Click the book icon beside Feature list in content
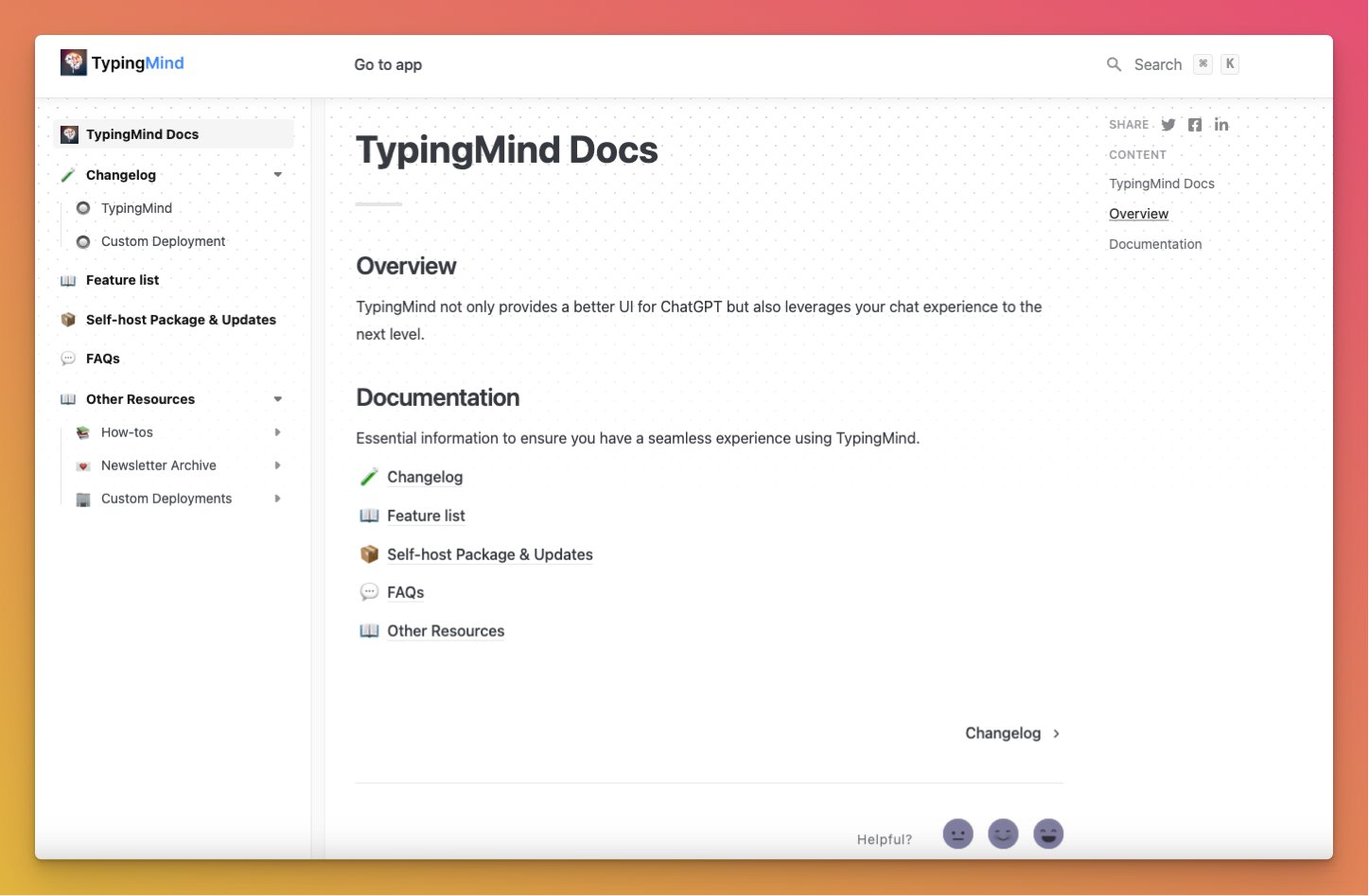Screen dimensions: 1369x896 (x=369, y=516)
